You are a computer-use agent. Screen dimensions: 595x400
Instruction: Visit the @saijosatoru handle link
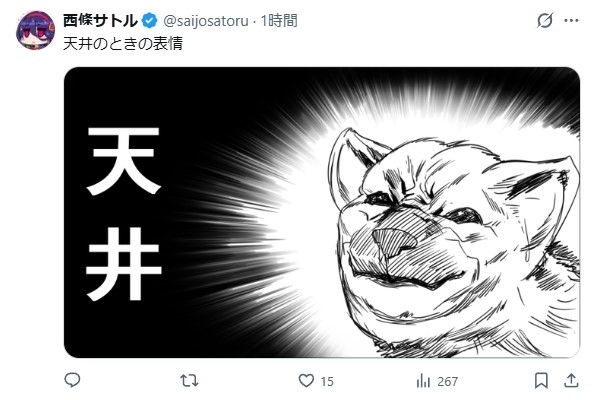click(x=206, y=21)
